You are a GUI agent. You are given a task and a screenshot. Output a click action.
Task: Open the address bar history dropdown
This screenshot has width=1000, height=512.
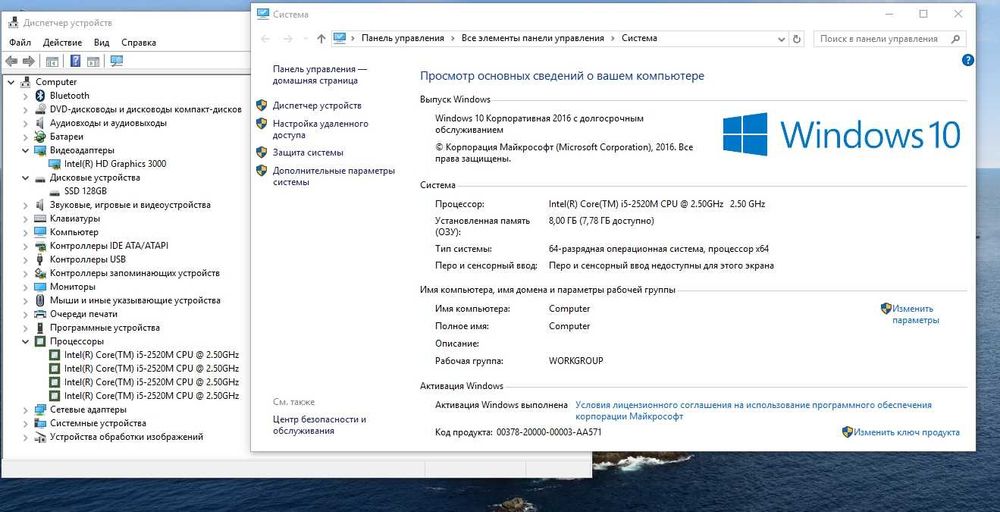782,39
